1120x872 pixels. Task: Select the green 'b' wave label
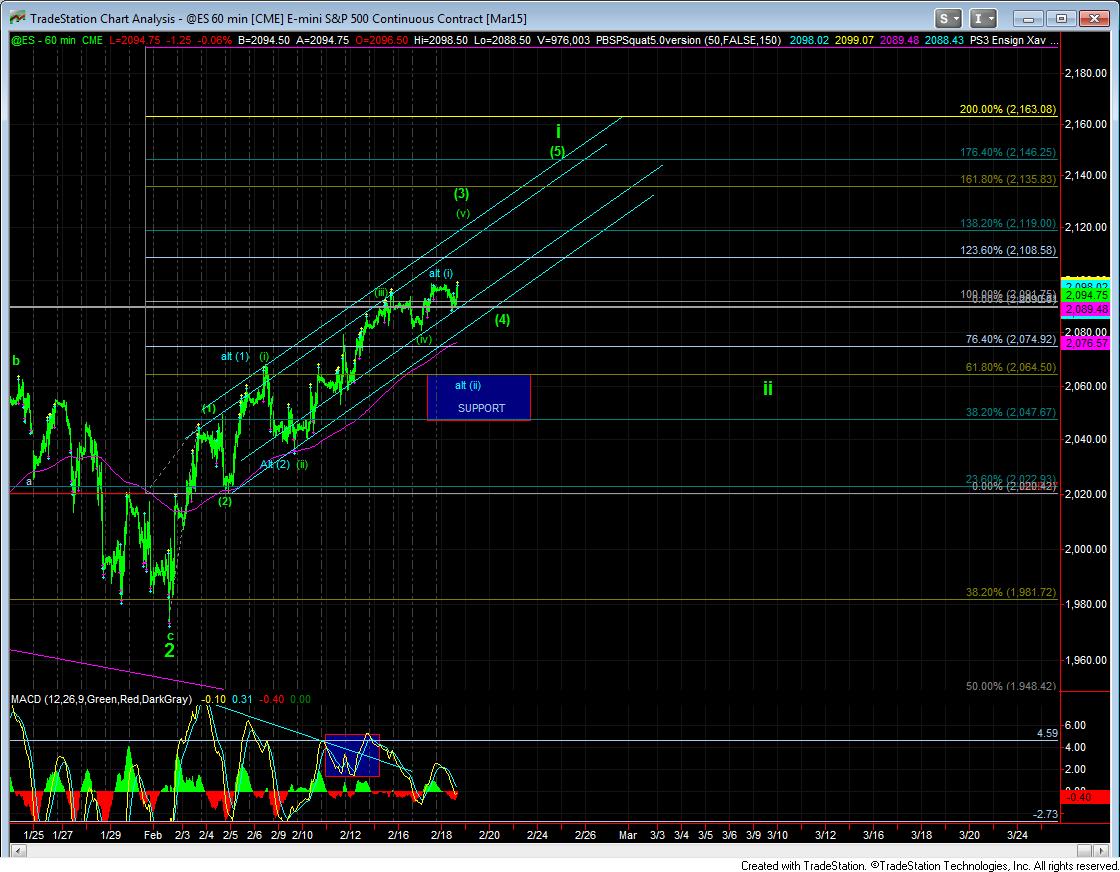[x=16, y=361]
